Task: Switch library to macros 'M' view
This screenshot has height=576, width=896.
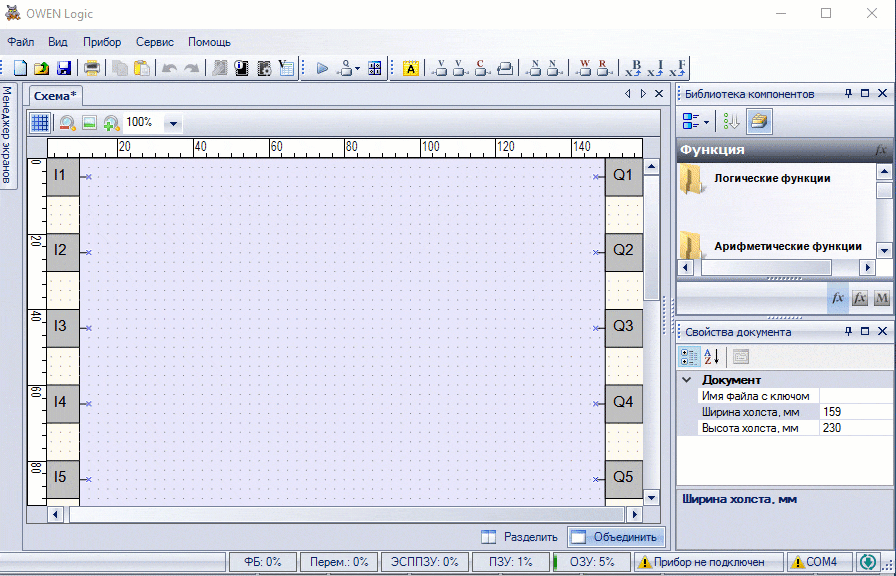Action: pyautogui.click(x=881, y=298)
